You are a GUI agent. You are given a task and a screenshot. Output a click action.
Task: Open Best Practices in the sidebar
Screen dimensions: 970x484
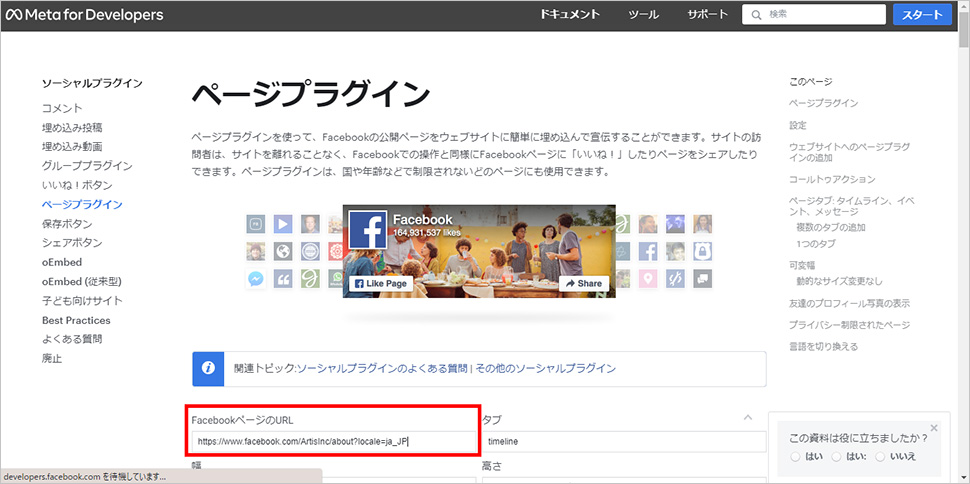[76, 320]
